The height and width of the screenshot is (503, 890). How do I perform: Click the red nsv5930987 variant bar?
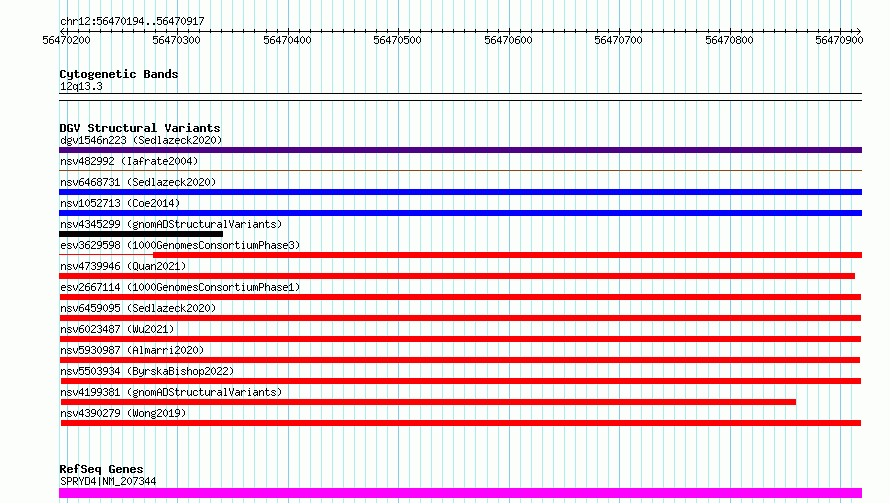pyautogui.click(x=460, y=360)
